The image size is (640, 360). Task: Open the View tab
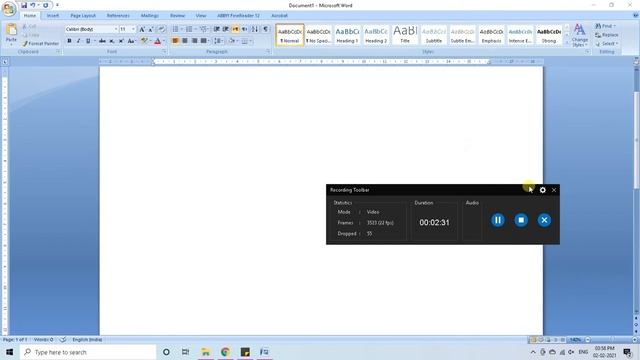pyautogui.click(x=201, y=16)
